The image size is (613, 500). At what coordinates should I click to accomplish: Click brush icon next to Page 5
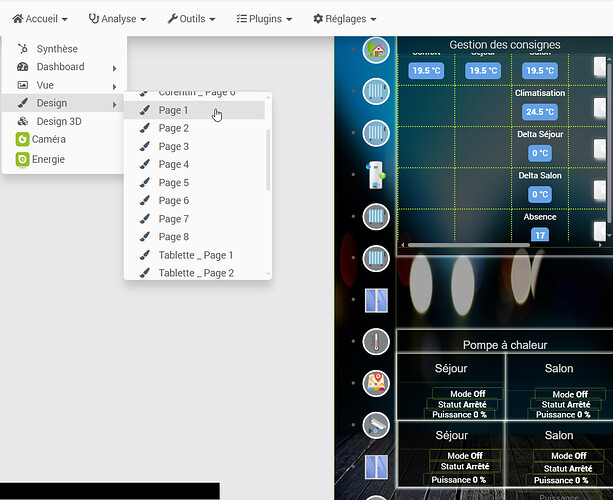pos(145,183)
